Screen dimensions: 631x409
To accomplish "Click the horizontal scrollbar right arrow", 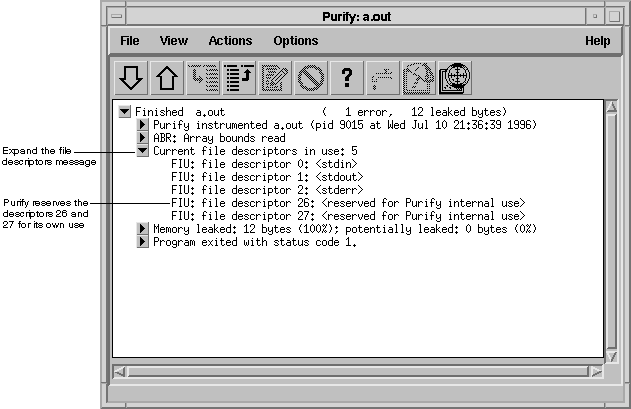I will 596,372.
